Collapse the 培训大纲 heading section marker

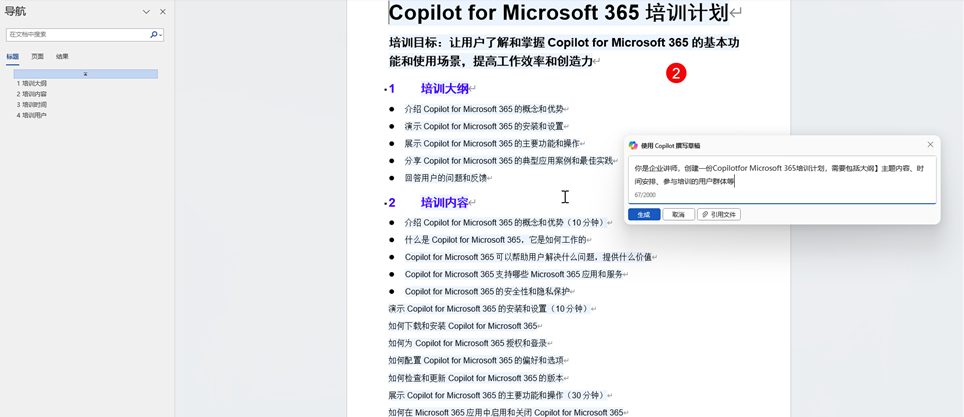pos(385,90)
